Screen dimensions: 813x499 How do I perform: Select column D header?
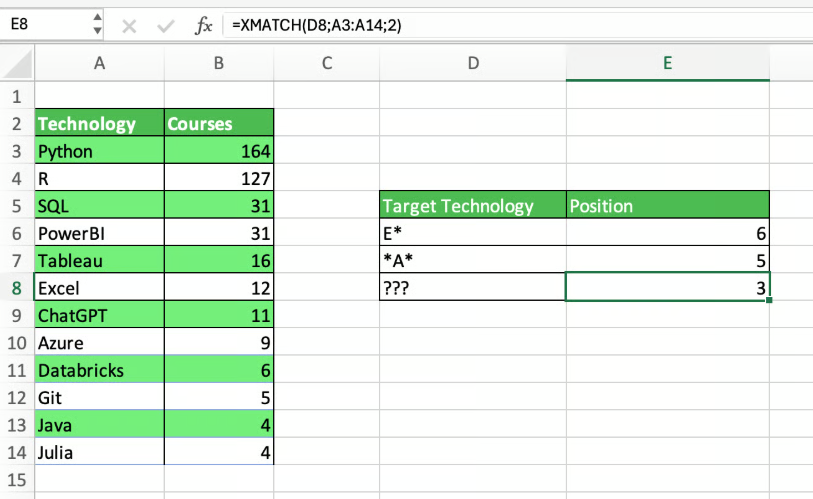pos(473,64)
